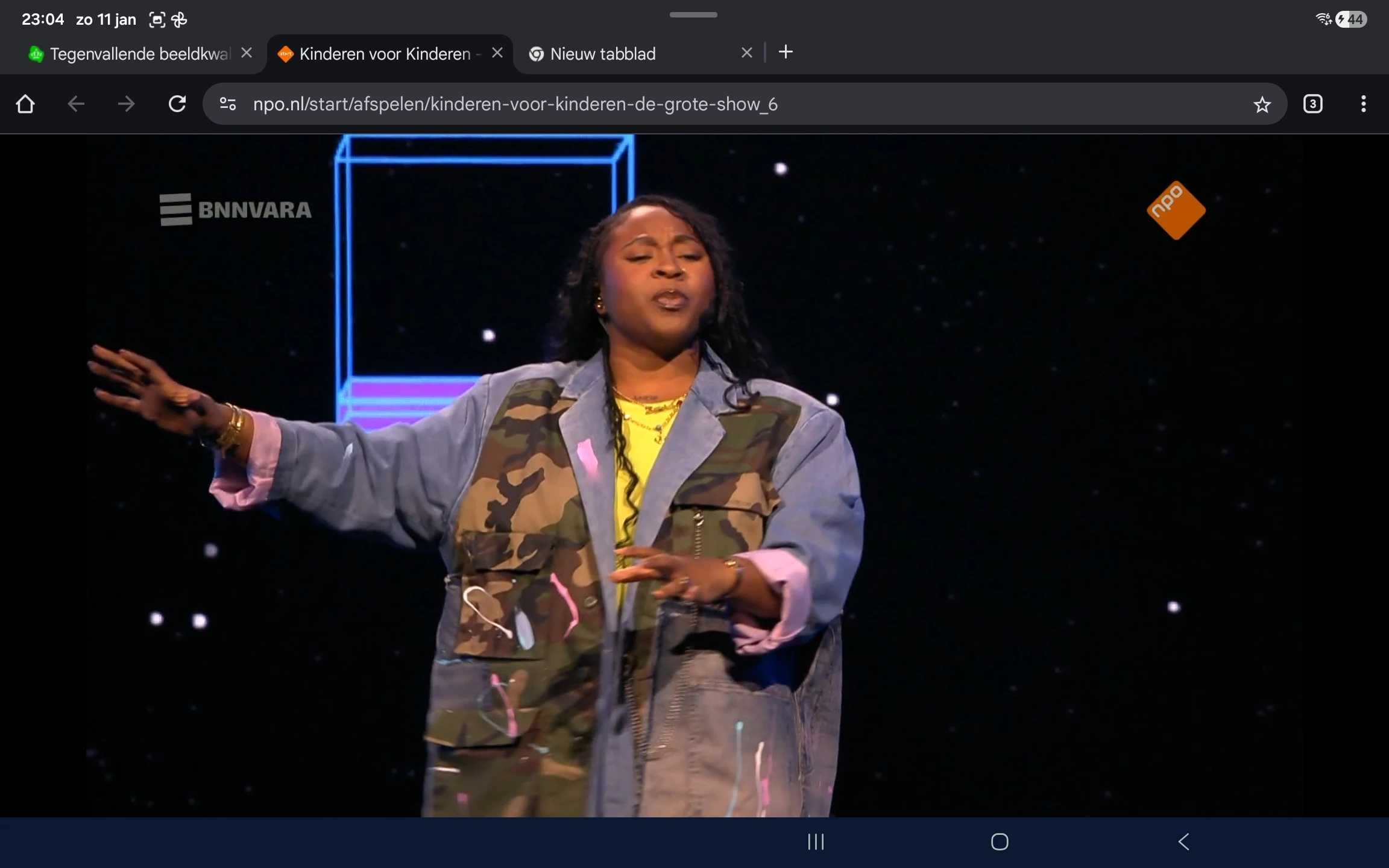Select the Kinderen voor Kinderen tab

(385, 54)
